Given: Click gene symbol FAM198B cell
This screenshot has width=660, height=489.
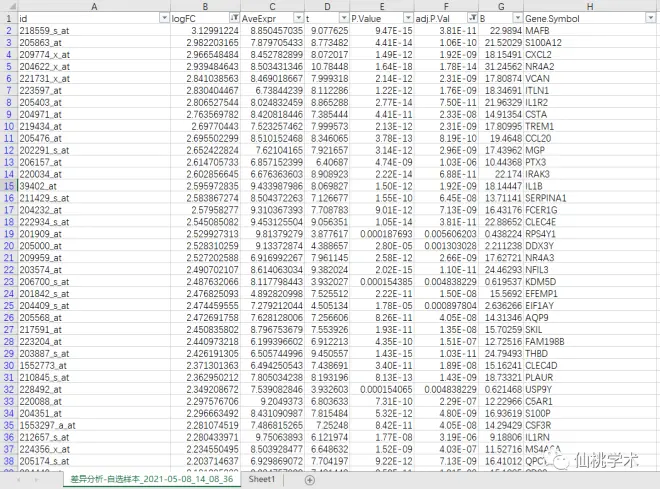Looking at the screenshot, I should (590, 342).
